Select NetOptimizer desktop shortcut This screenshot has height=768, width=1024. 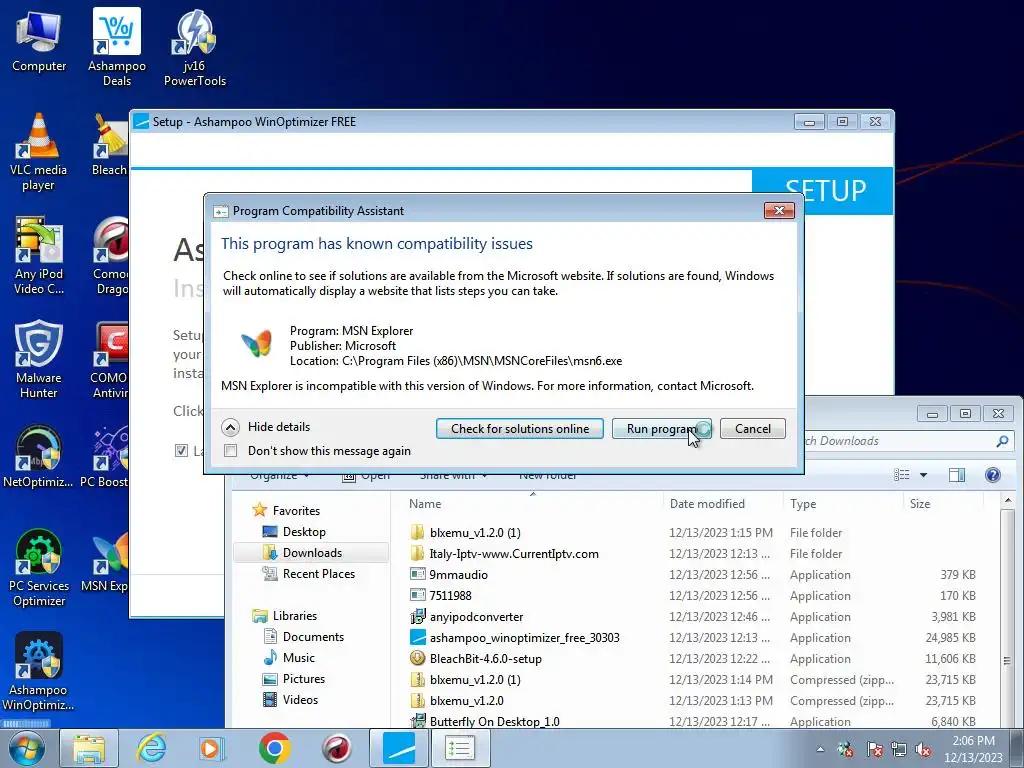click(x=38, y=456)
